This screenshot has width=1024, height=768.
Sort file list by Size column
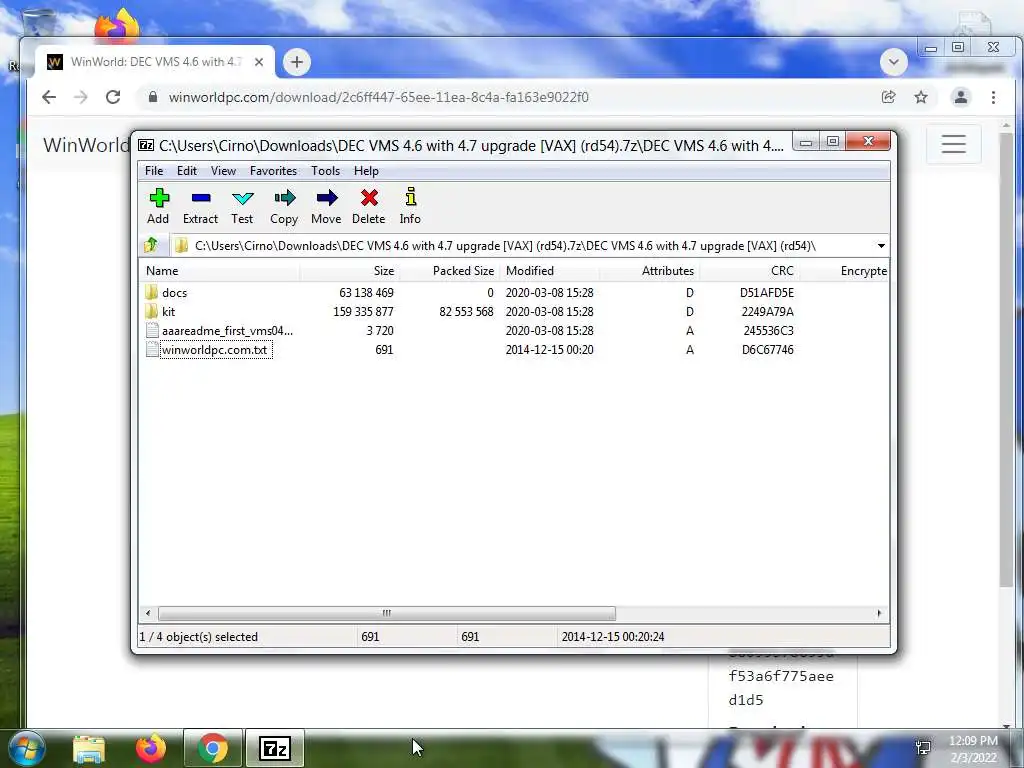(x=349, y=270)
